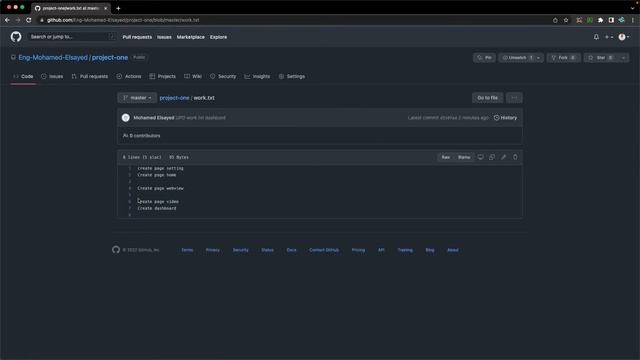The image size is (640, 360).
Task: Click Mohamed Elsayed's commit avatar
Action: (x=126, y=118)
